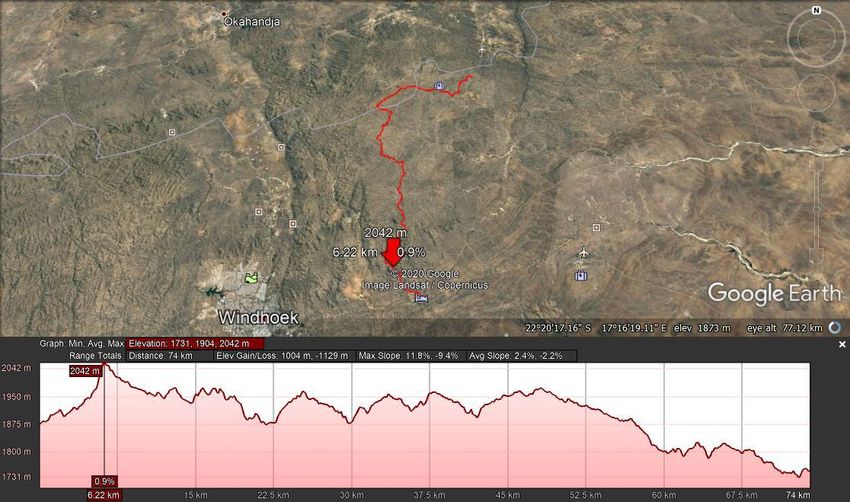
Task: Click the look-around compass ring
Action: point(816,37)
